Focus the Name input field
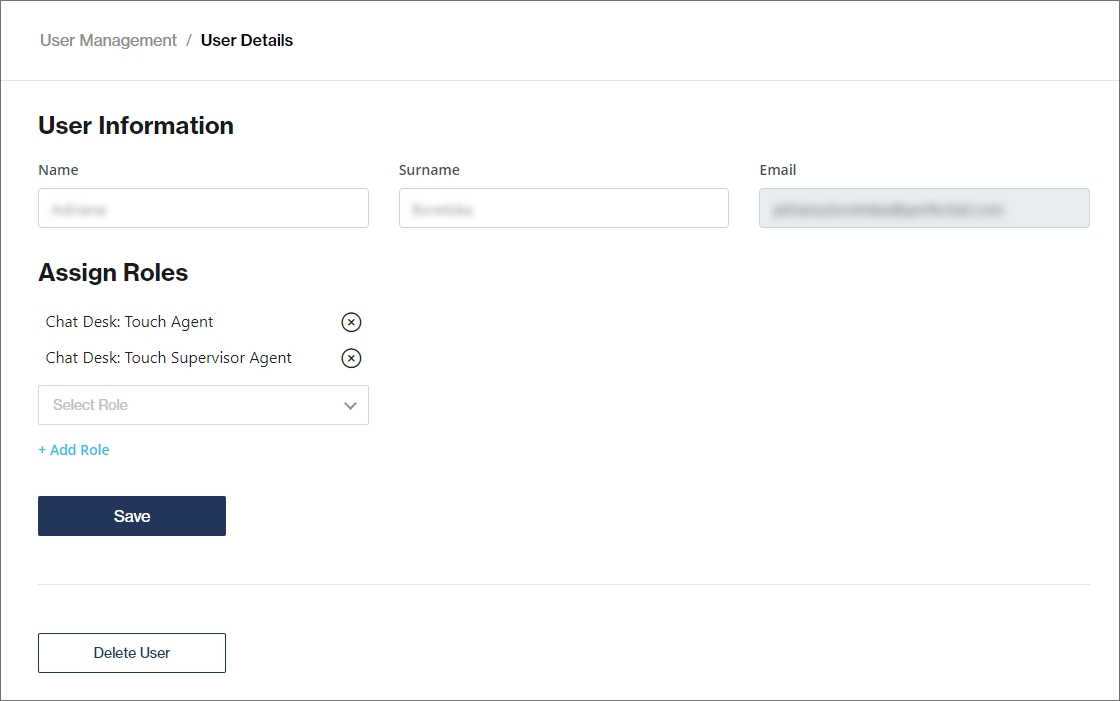The height and width of the screenshot is (701, 1120). click(x=203, y=208)
